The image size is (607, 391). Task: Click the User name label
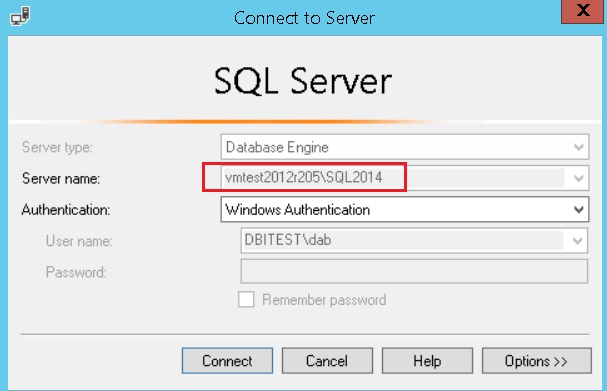(x=79, y=241)
